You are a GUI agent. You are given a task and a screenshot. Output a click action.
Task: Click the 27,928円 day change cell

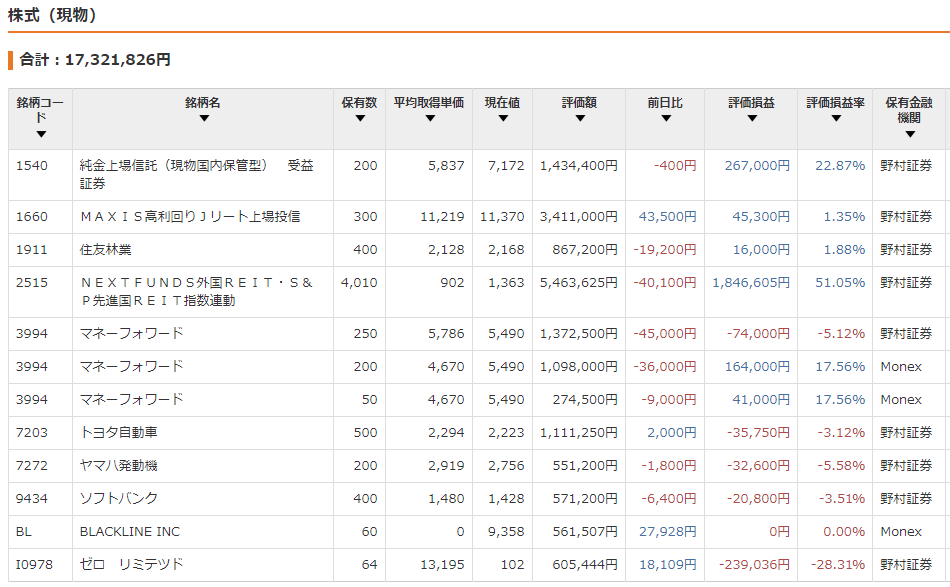coord(668,531)
